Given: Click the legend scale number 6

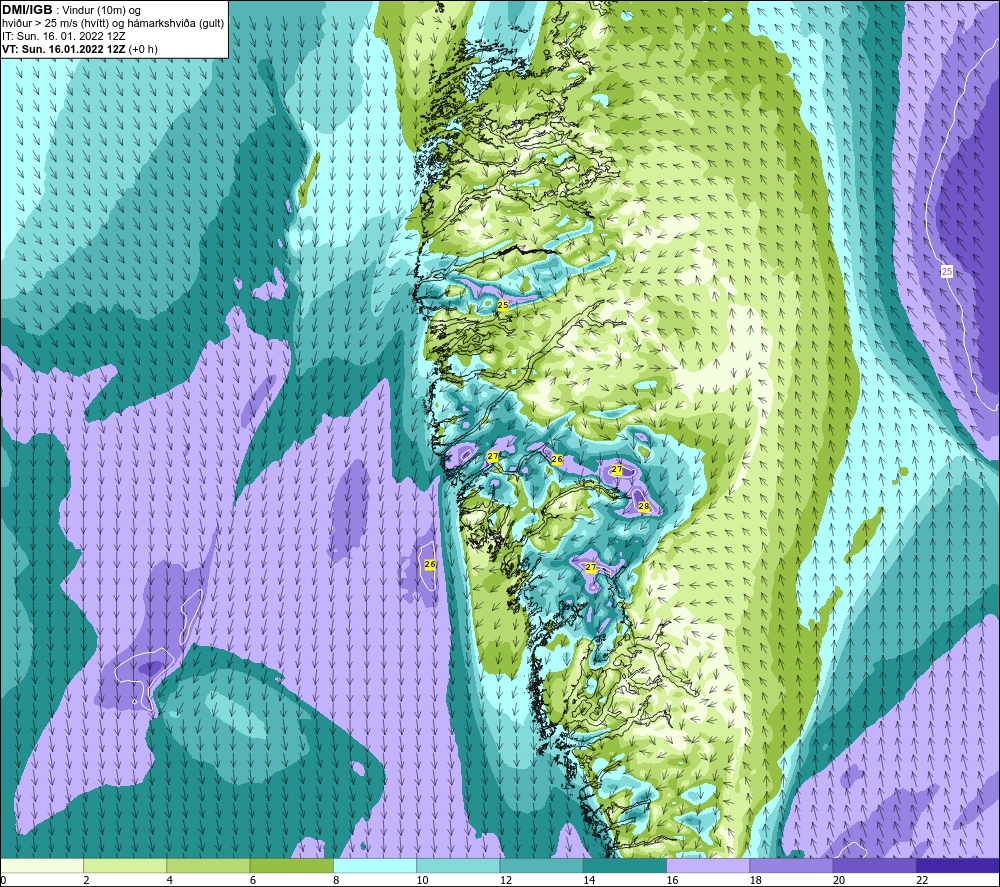Looking at the screenshot, I should (x=253, y=880).
